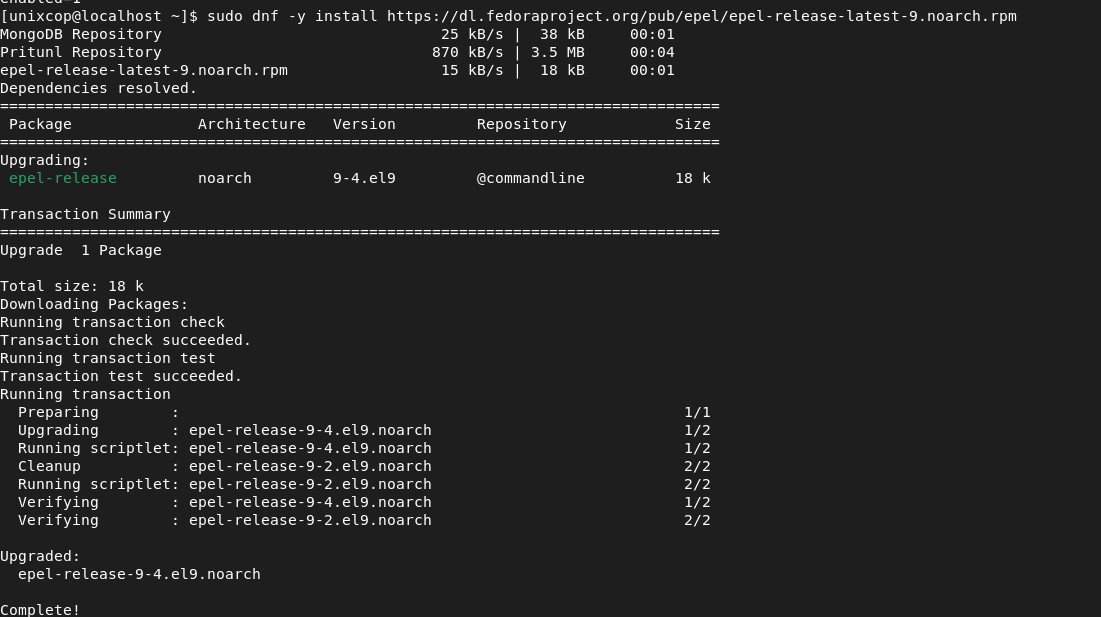Click the 'Upgrade 1 Package' line
Viewport: 1101px width, 617px height.
[81, 251]
